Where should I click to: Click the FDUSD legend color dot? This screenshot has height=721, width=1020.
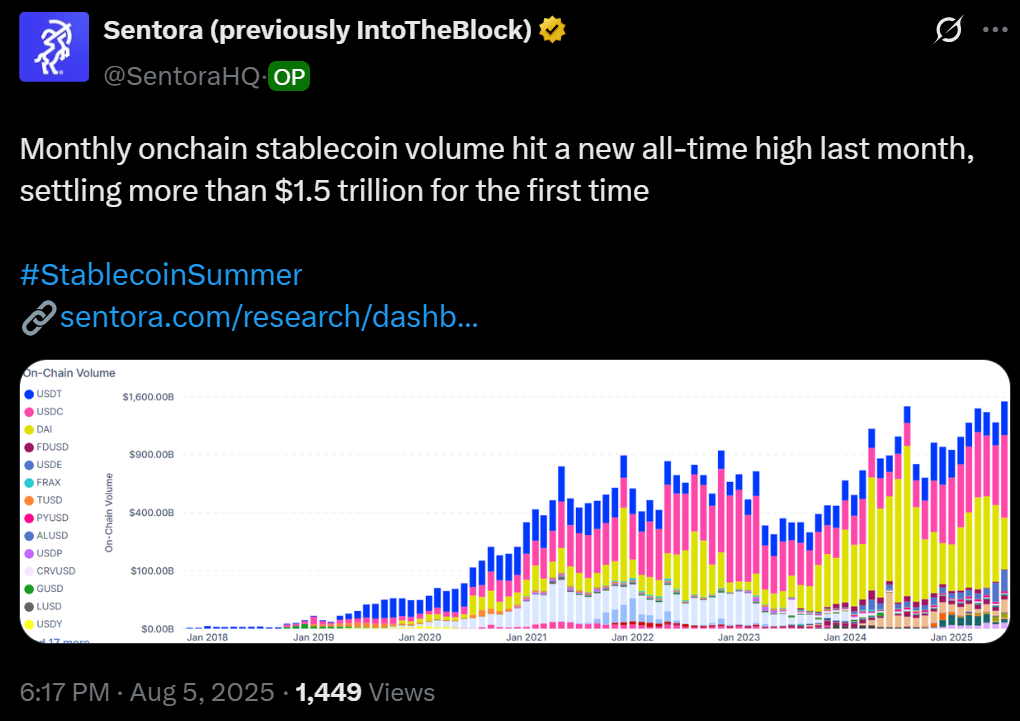29,448
